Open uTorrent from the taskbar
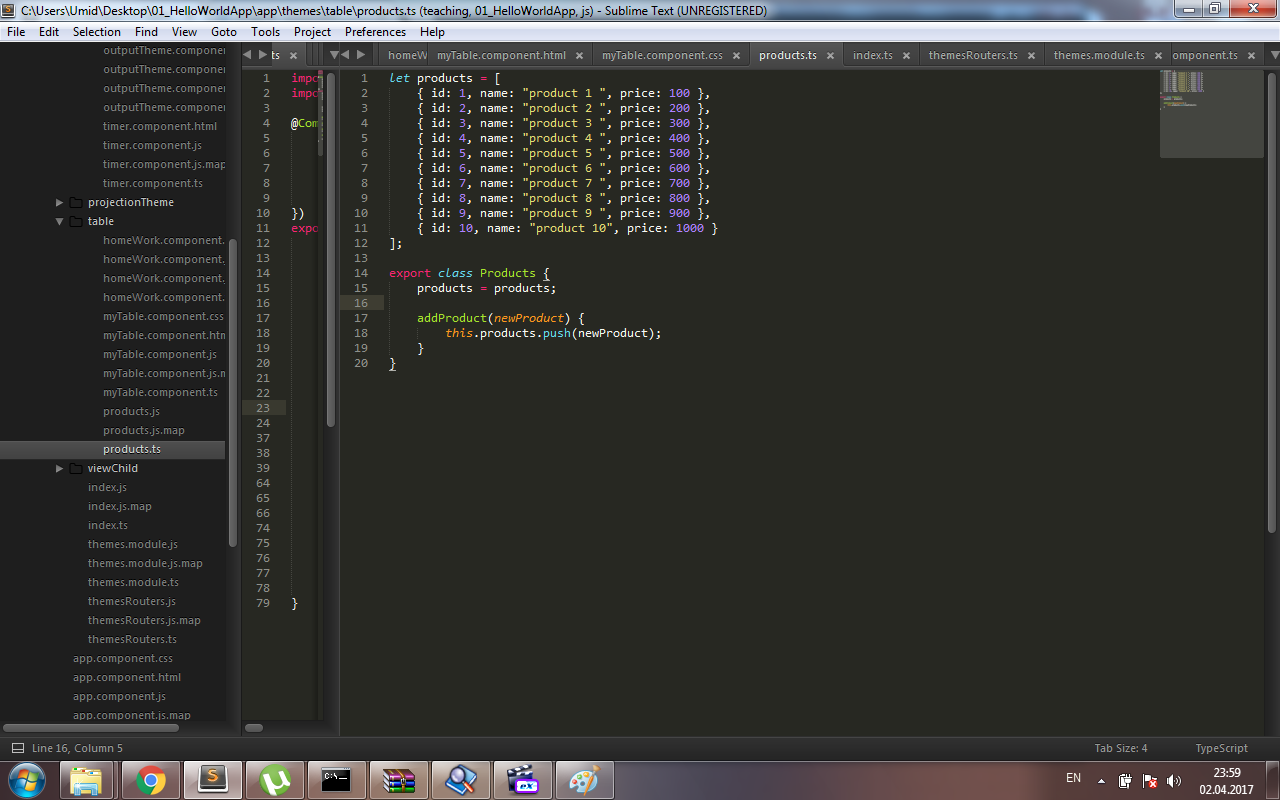Viewport: 1280px width, 800px height. tap(274, 780)
